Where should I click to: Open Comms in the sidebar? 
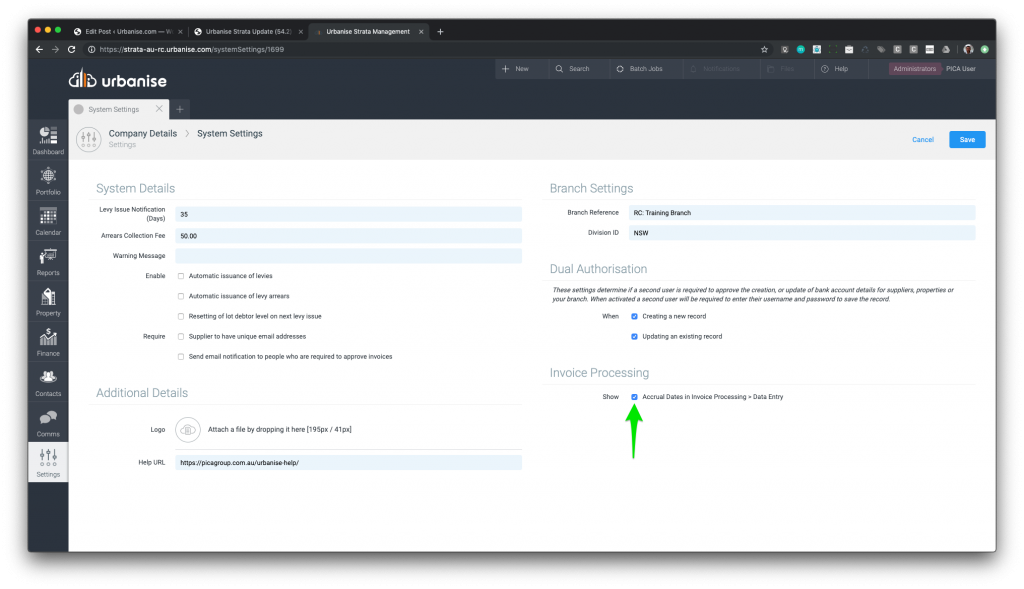(48, 422)
